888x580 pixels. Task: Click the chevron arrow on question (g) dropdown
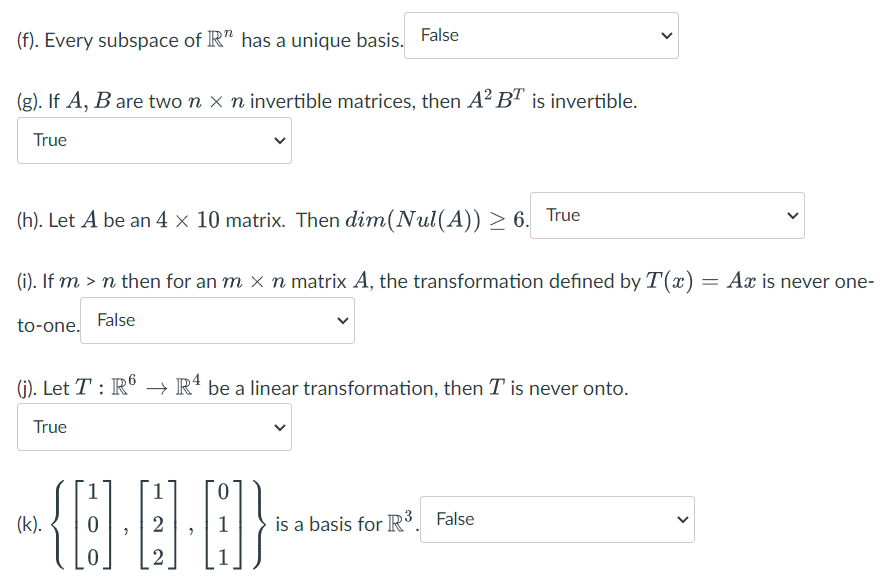[280, 141]
